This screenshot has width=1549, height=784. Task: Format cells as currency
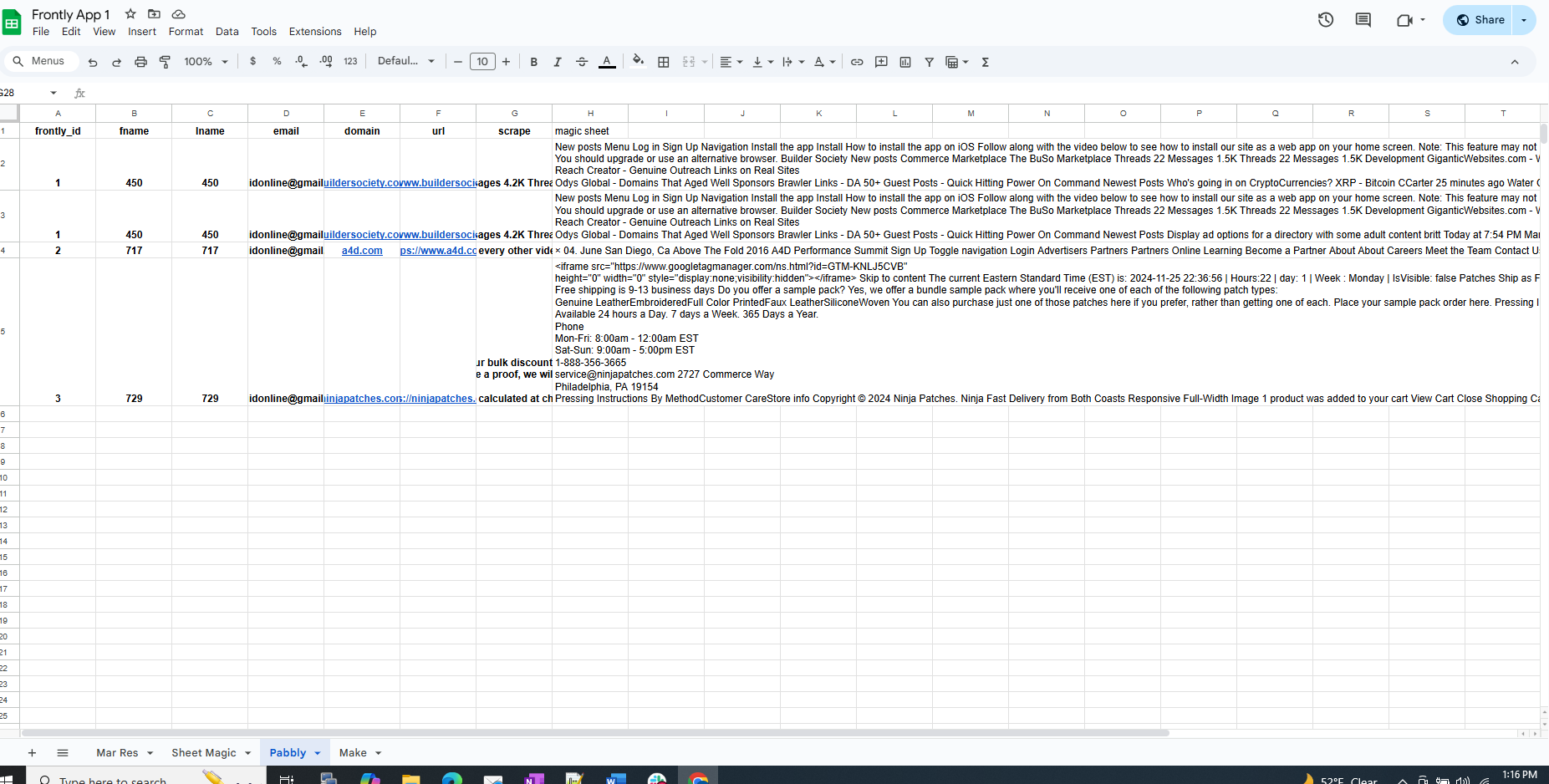(x=253, y=62)
